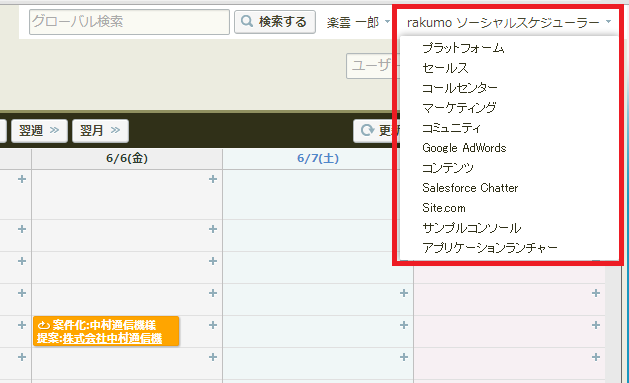The width and height of the screenshot is (629, 383).
Task: Go to next week with 翌週
Action: point(39,131)
